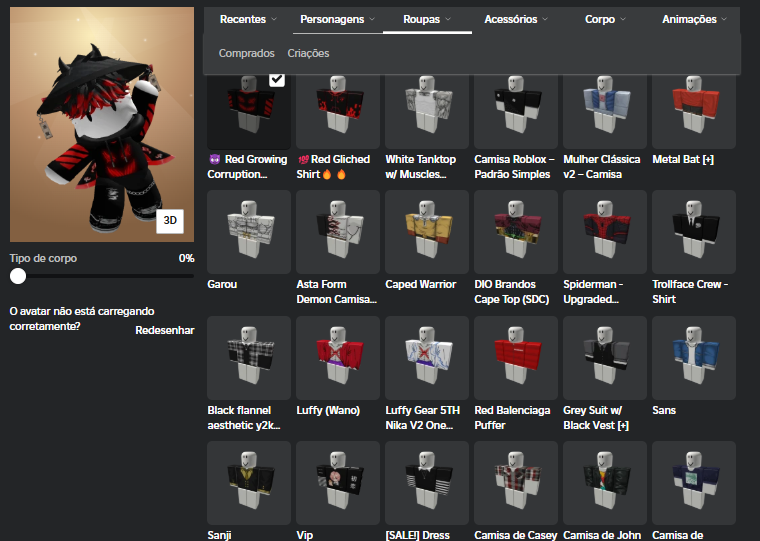Click the Red Gliched Shirt item name
The image size is (760, 541).
pyautogui.click(x=333, y=167)
